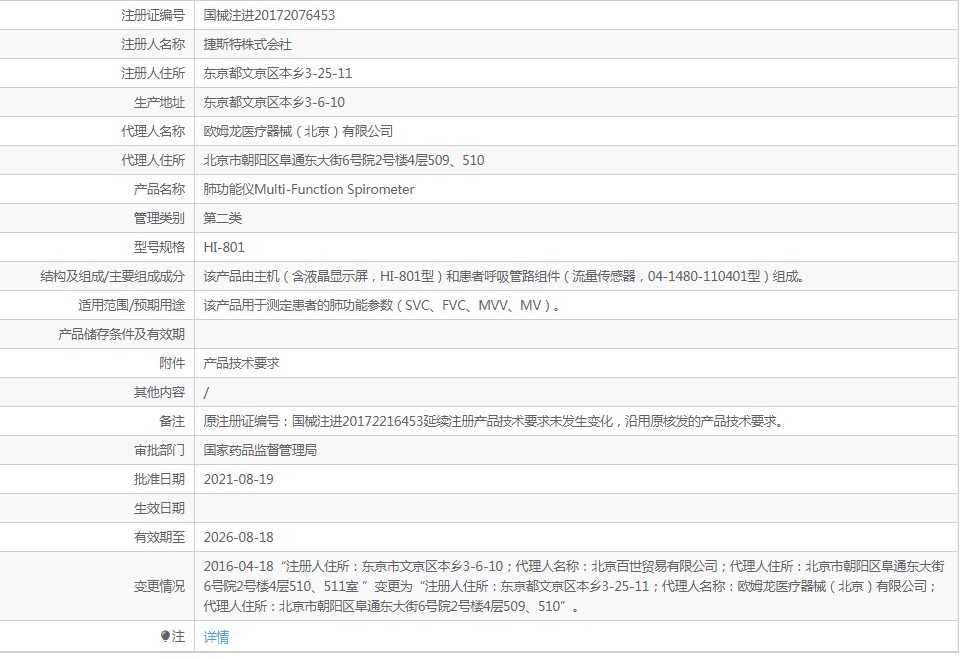The width and height of the screenshot is (960, 659).
Task: Select intended use text 该产品用于测定患者的肺功能参数
Action: (x=382, y=305)
